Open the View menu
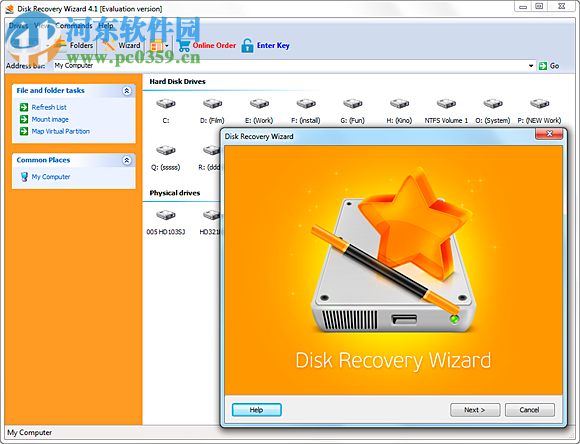The image size is (580, 444). click(x=42, y=26)
